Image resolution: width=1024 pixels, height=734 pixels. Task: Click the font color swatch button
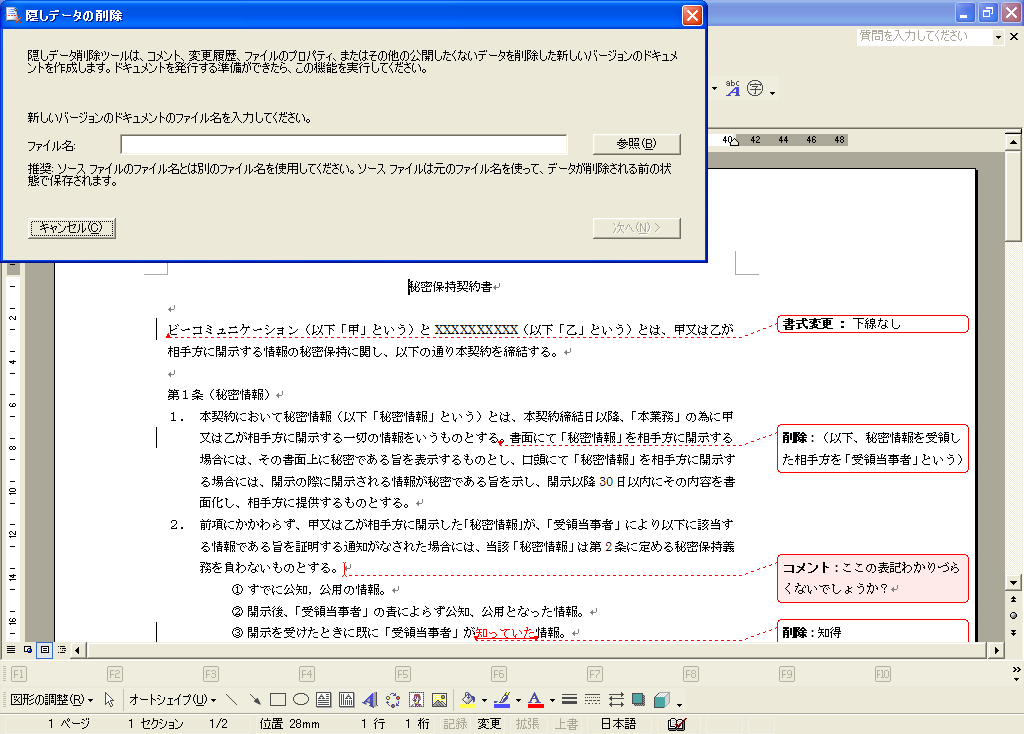tap(535, 700)
